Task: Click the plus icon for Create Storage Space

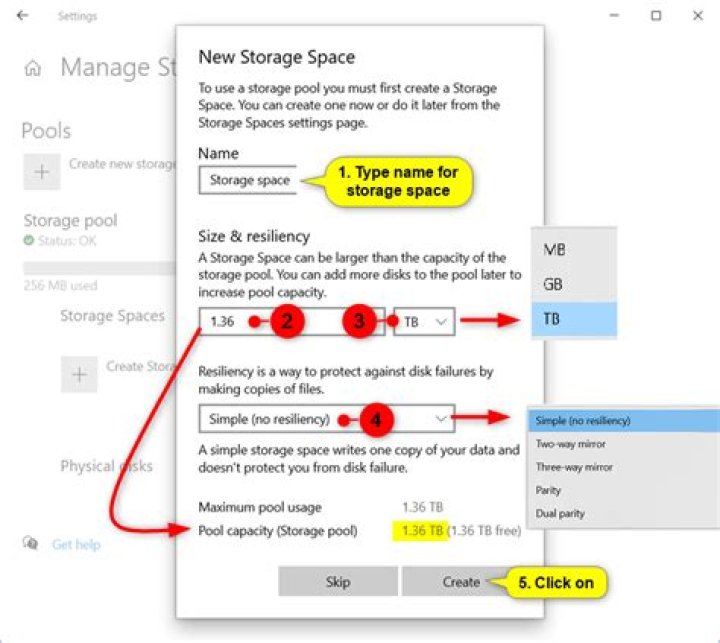Action: (79, 375)
